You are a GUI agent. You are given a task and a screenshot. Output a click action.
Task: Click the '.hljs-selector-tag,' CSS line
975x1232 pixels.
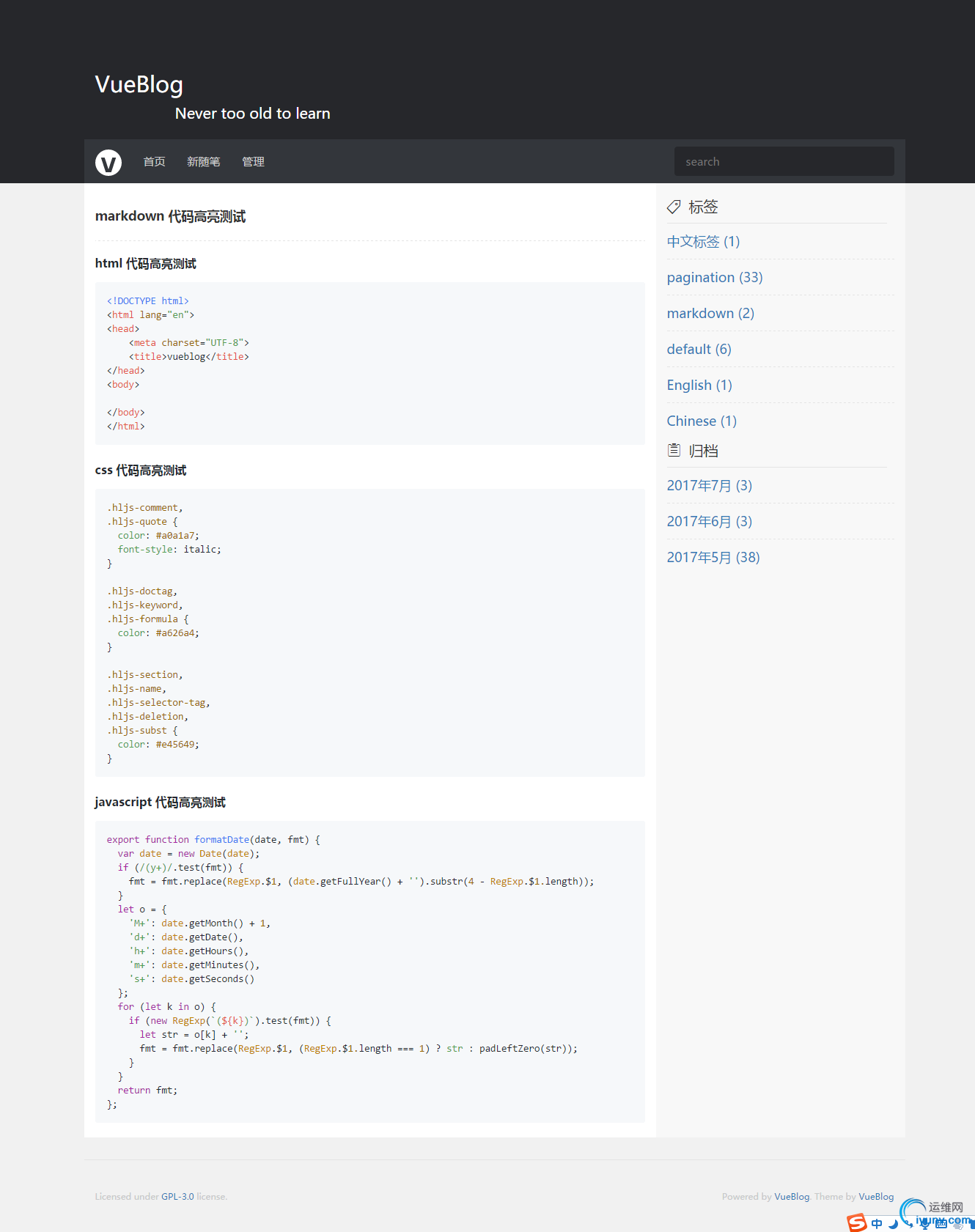[x=158, y=703]
